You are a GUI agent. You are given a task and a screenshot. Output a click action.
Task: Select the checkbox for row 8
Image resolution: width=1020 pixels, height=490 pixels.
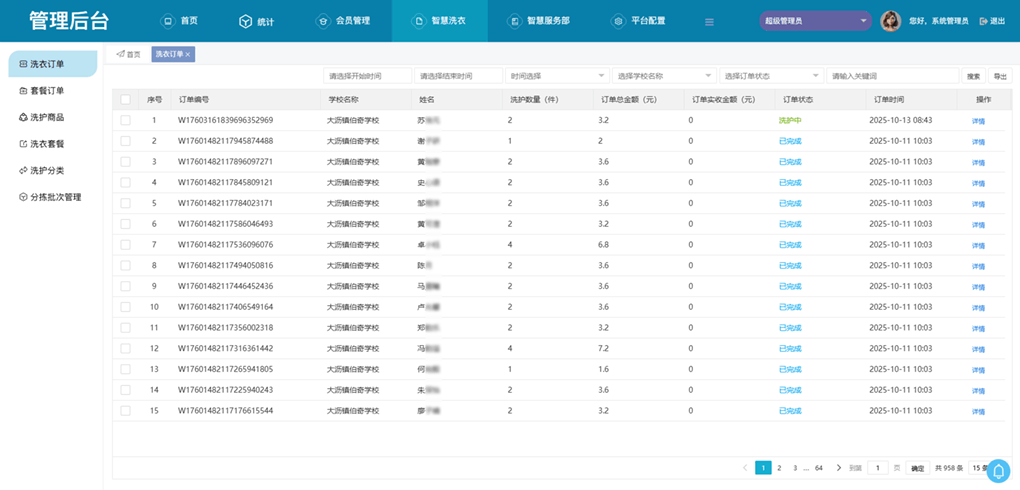(125, 265)
